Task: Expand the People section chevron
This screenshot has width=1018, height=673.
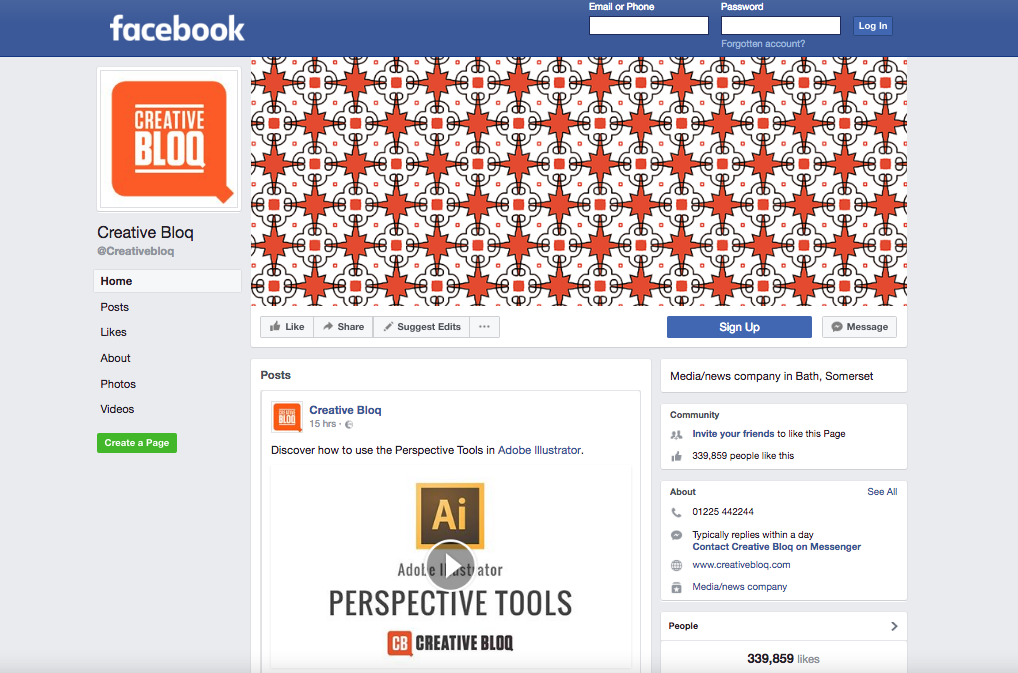Action: (x=894, y=626)
